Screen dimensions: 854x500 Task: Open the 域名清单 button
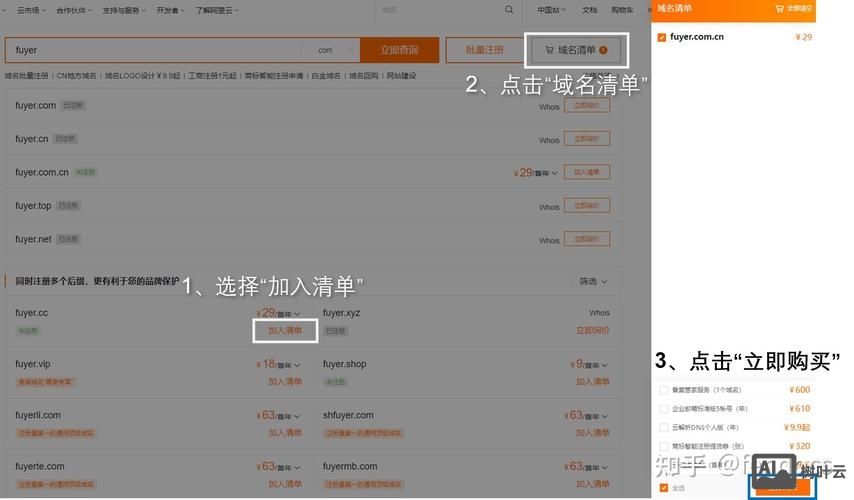(x=576, y=50)
